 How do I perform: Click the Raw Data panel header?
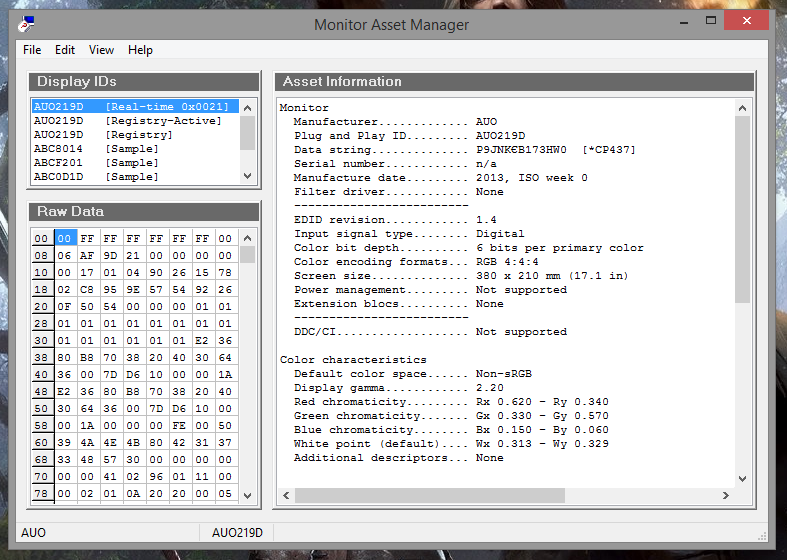tap(144, 211)
